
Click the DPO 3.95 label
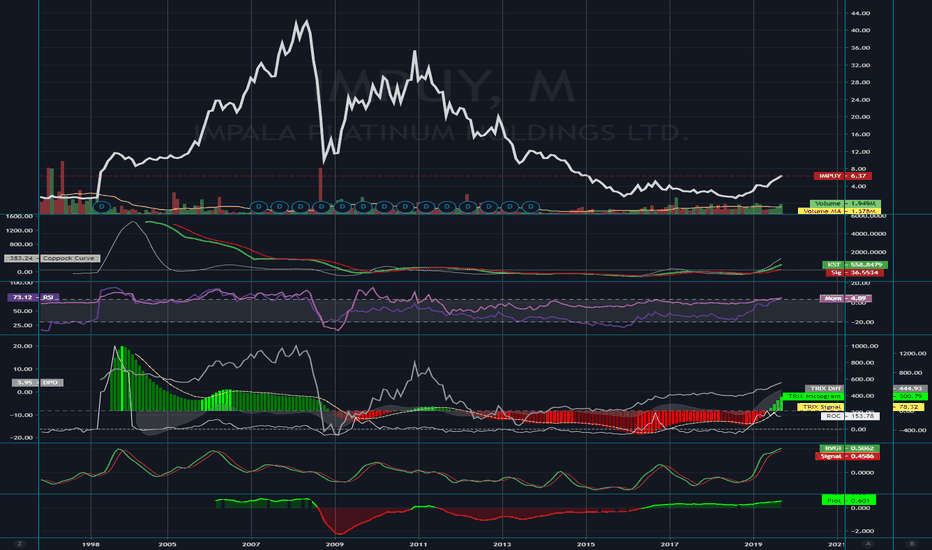(x=37, y=382)
